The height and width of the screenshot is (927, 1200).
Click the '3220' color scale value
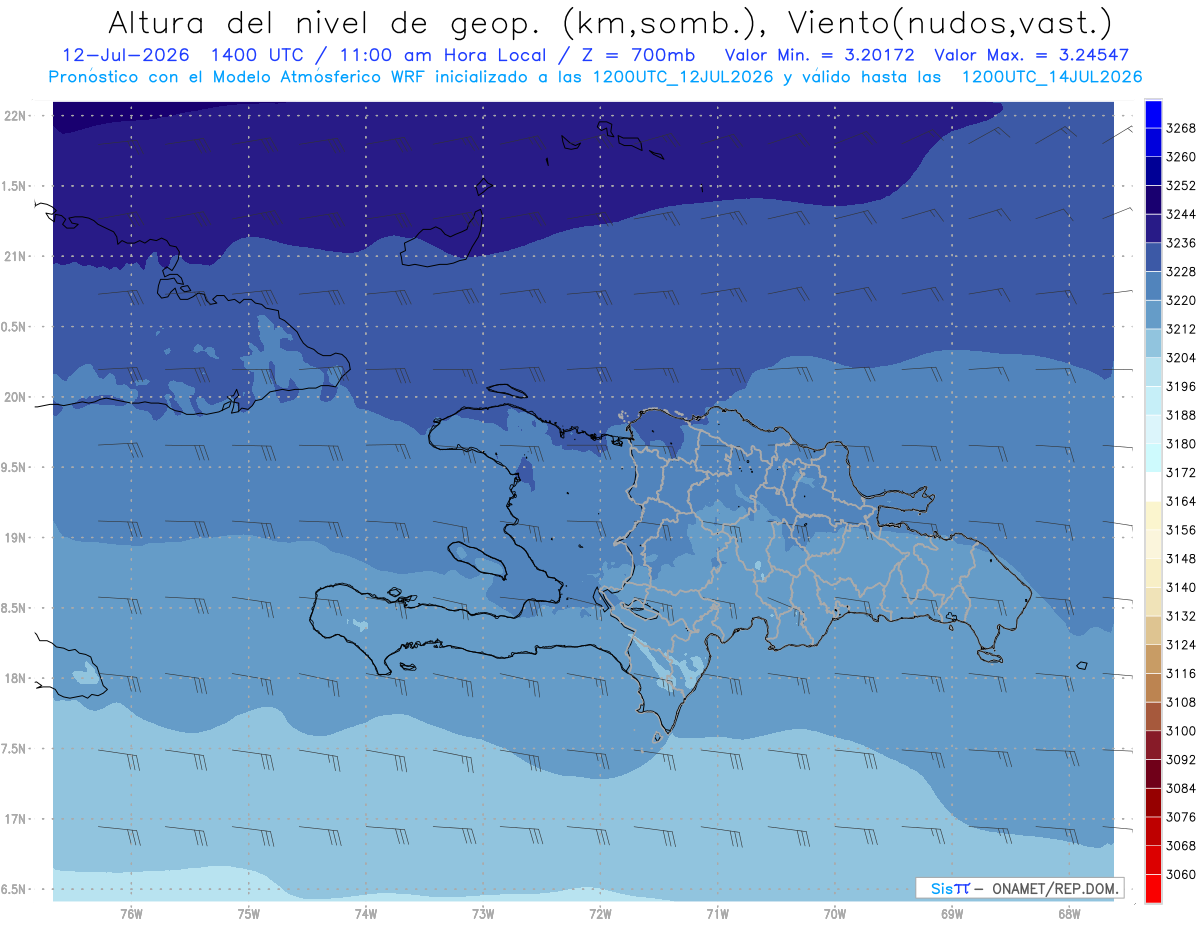pyautogui.click(x=1181, y=300)
